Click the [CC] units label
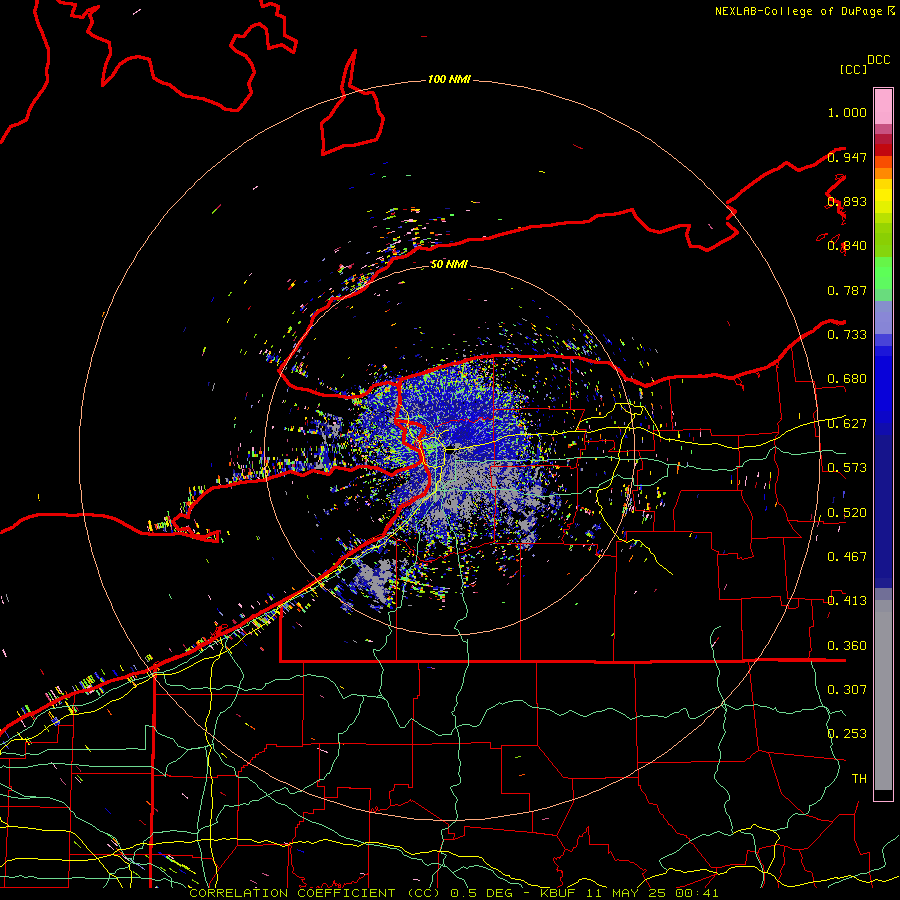The image size is (900, 900). point(853,69)
